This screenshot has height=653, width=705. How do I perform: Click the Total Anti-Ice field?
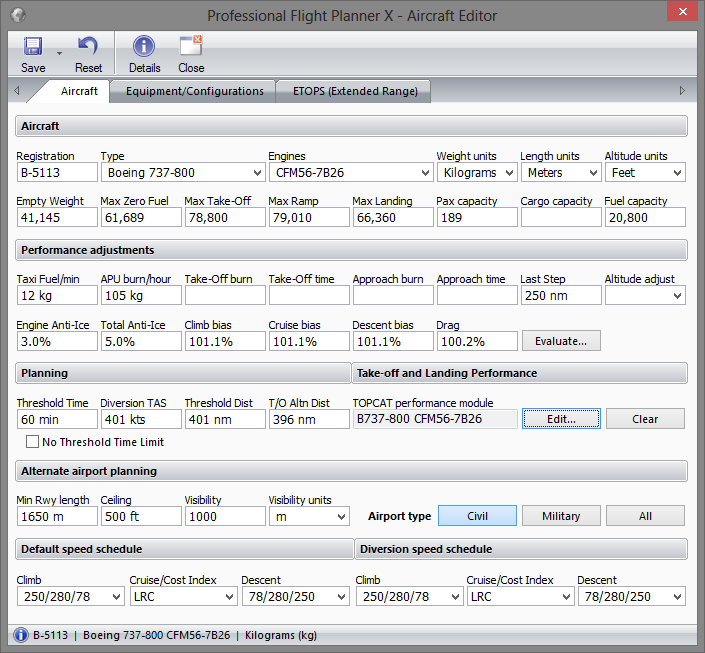(x=141, y=341)
